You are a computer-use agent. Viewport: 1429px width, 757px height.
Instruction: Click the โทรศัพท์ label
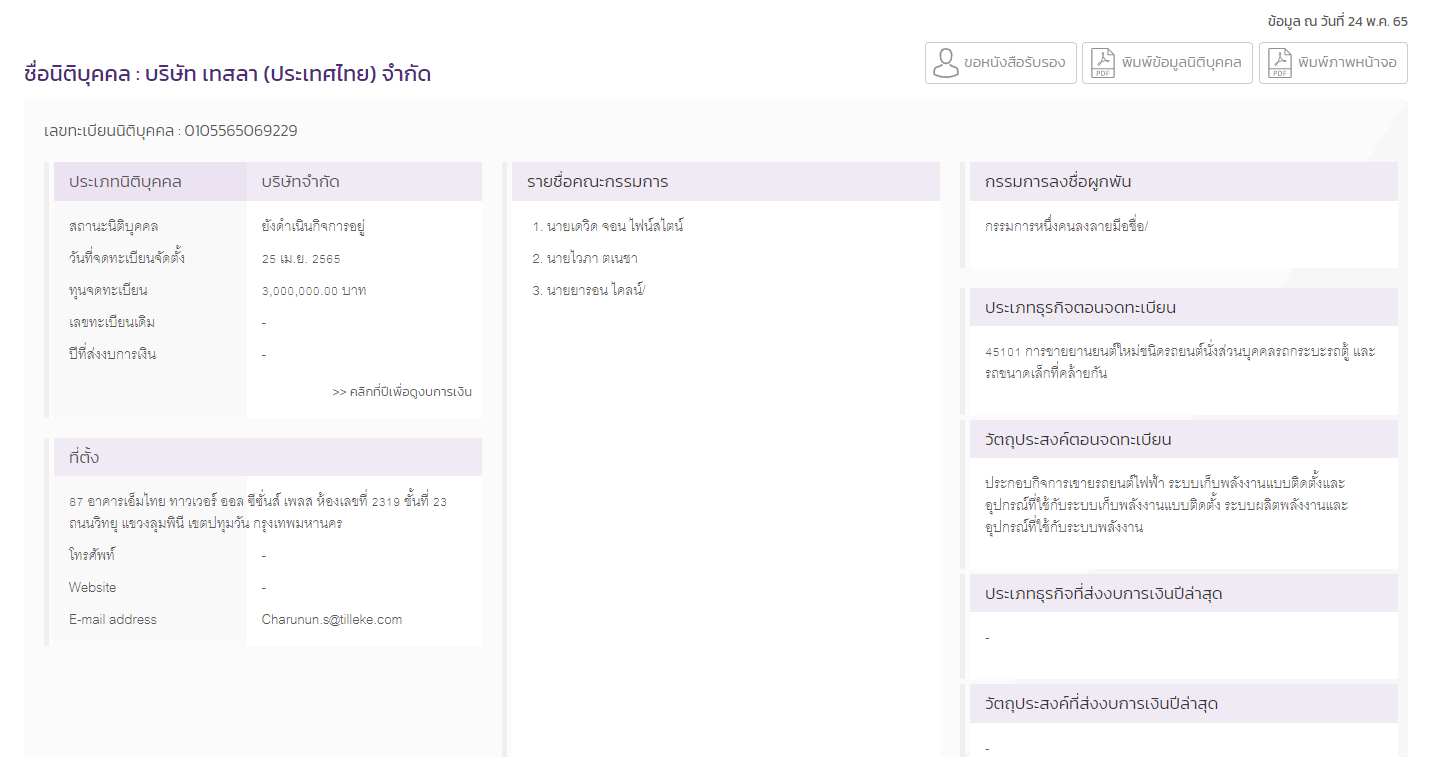pos(92,554)
